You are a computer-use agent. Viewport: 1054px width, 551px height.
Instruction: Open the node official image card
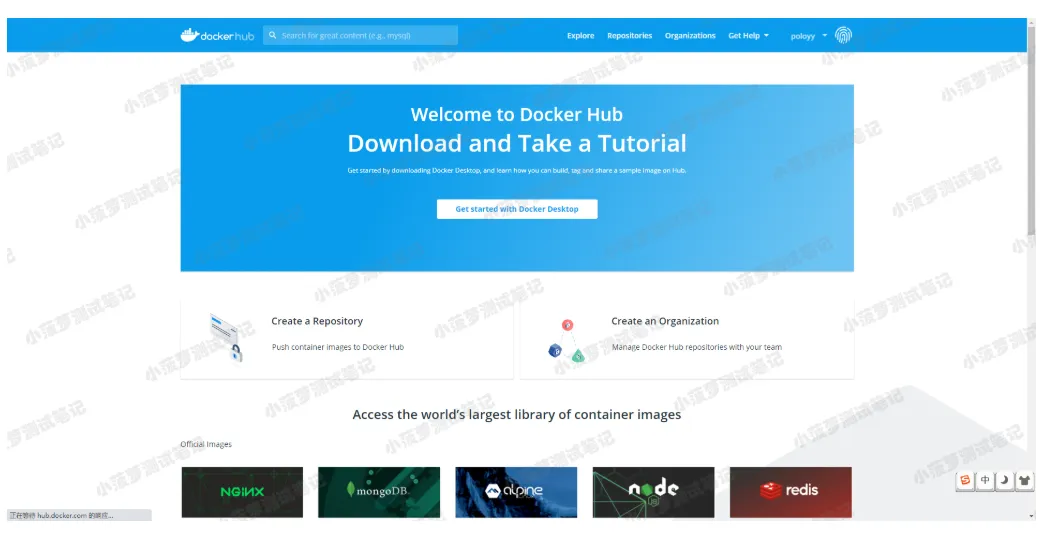[x=653, y=492]
